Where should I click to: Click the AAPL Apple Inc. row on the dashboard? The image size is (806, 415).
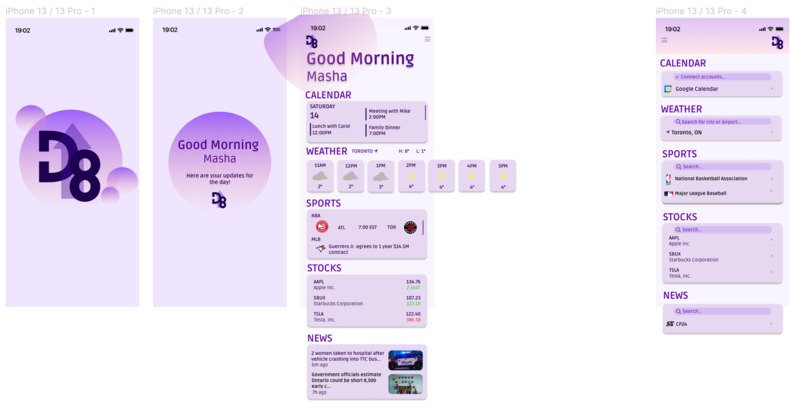pyautogui.click(x=367, y=284)
